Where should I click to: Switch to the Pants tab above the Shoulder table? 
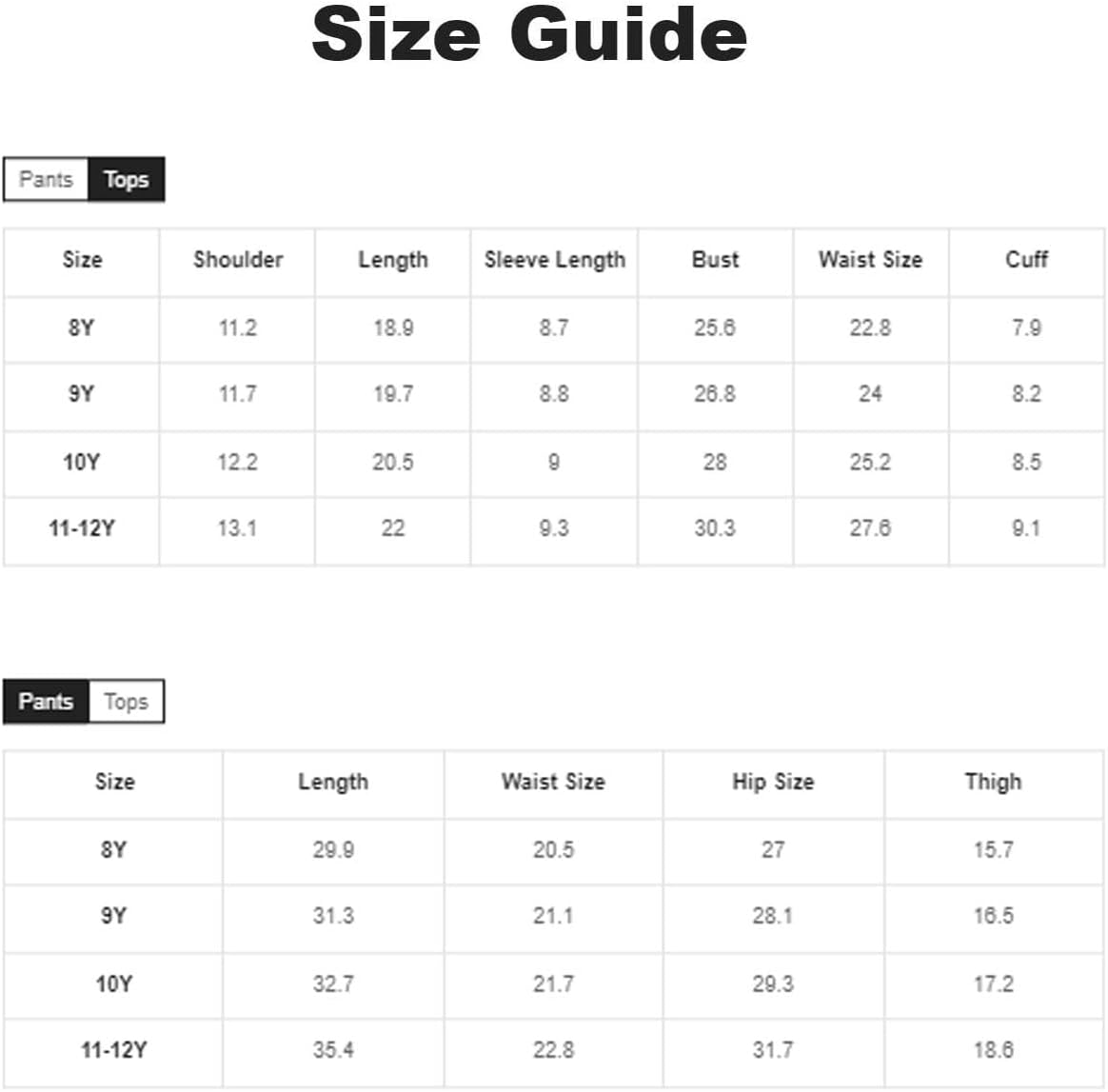tap(46, 179)
